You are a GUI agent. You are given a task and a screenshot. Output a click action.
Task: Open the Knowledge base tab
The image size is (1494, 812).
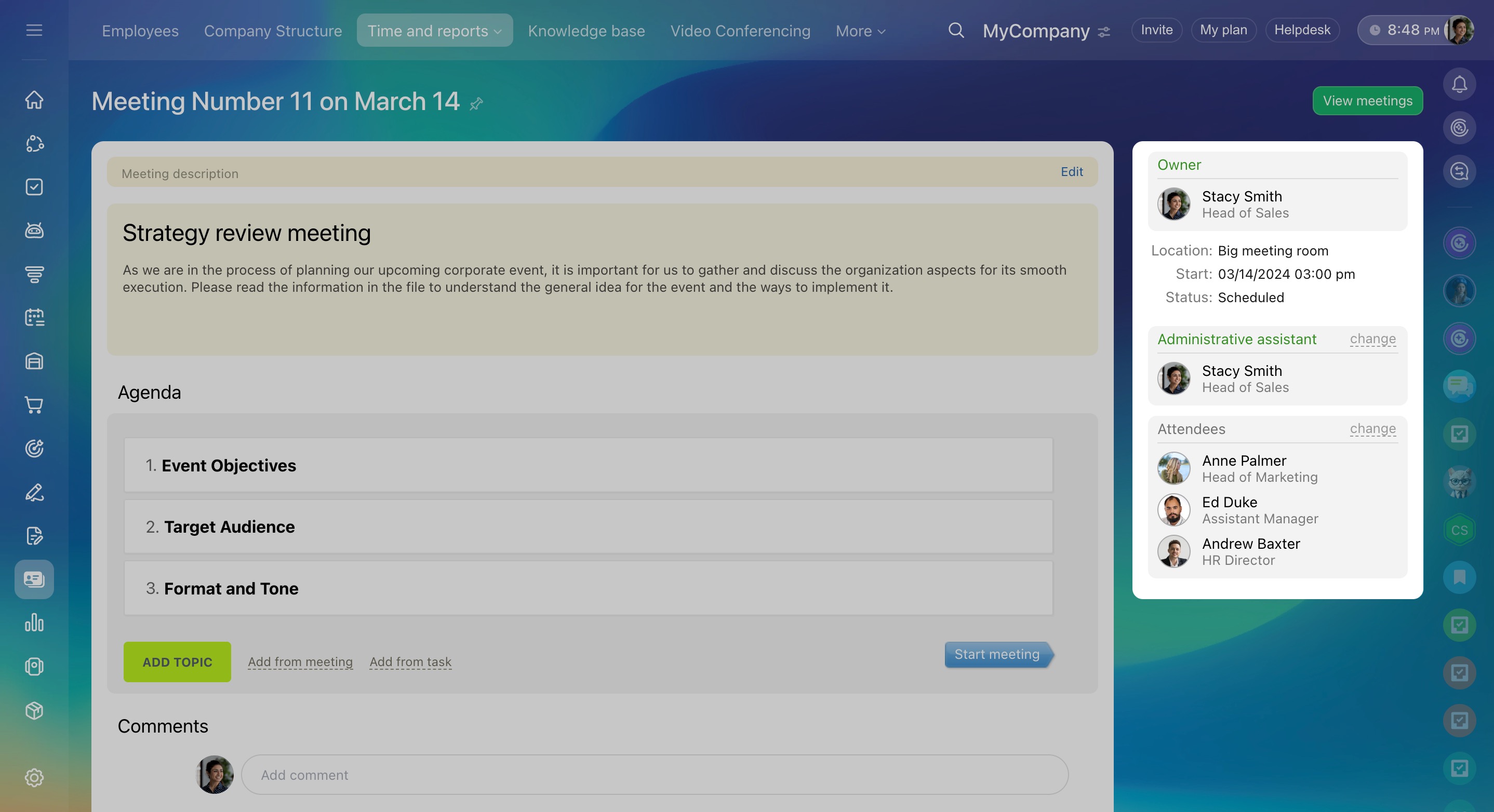pyautogui.click(x=586, y=31)
